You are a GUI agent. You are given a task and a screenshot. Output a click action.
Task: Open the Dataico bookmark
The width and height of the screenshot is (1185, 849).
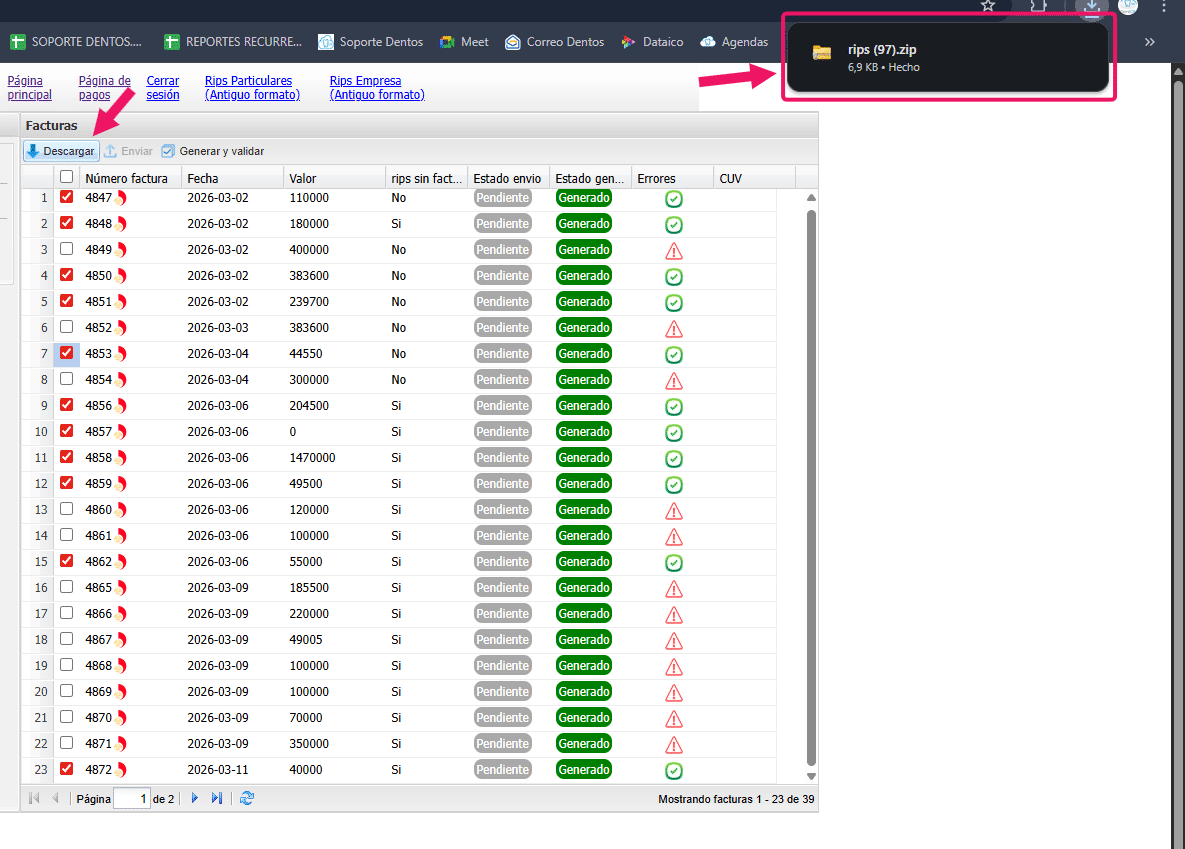pyautogui.click(x=652, y=42)
